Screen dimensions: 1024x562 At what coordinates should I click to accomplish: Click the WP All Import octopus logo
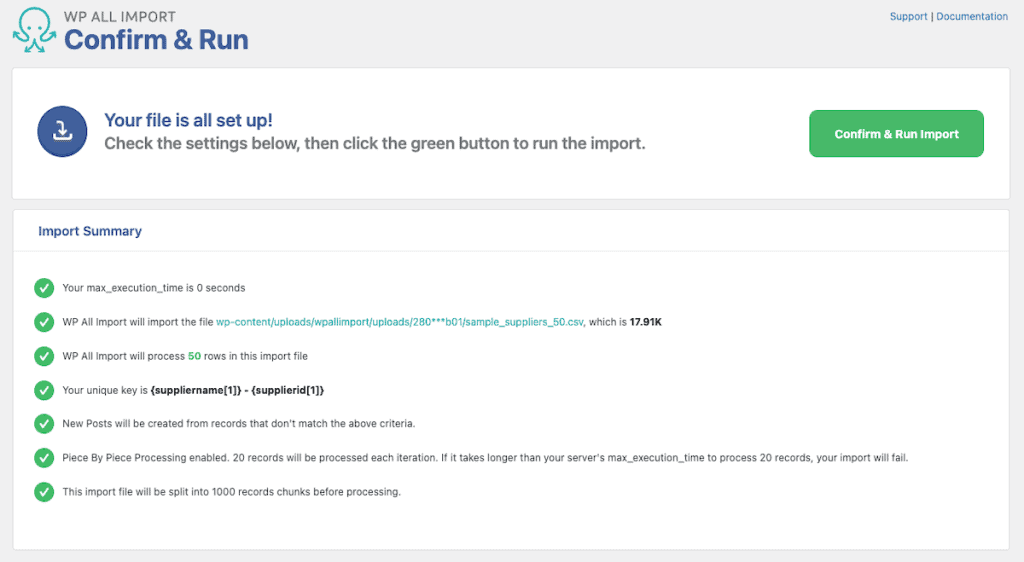tap(34, 30)
